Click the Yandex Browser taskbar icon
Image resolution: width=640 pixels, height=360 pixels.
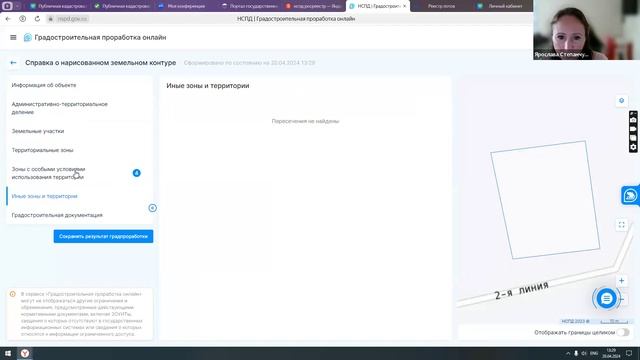pos(25,353)
